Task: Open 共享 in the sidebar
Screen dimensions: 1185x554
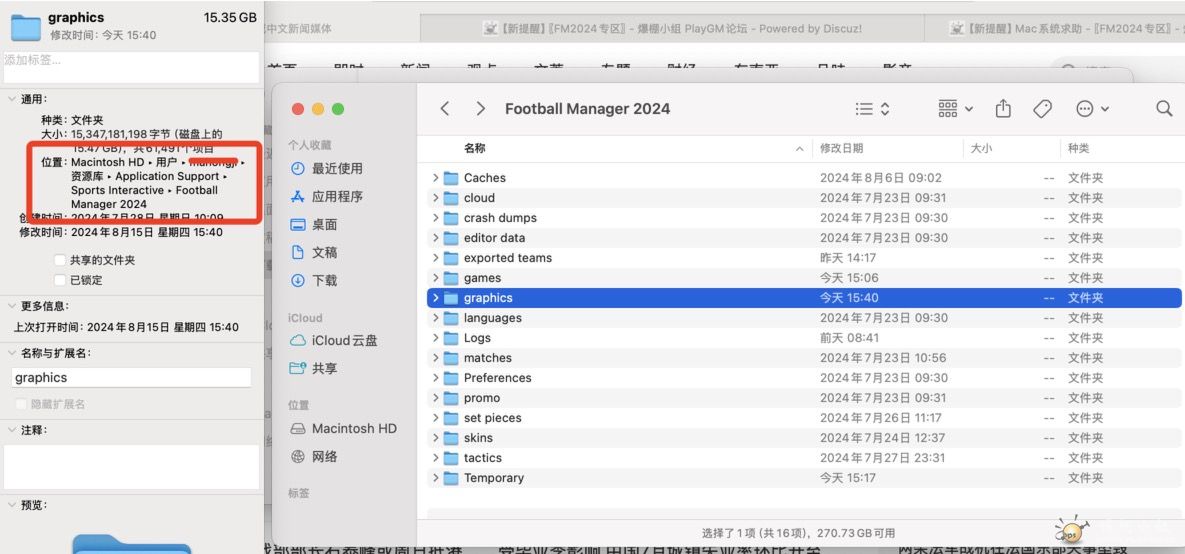Action: pyautogui.click(x=314, y=368)
